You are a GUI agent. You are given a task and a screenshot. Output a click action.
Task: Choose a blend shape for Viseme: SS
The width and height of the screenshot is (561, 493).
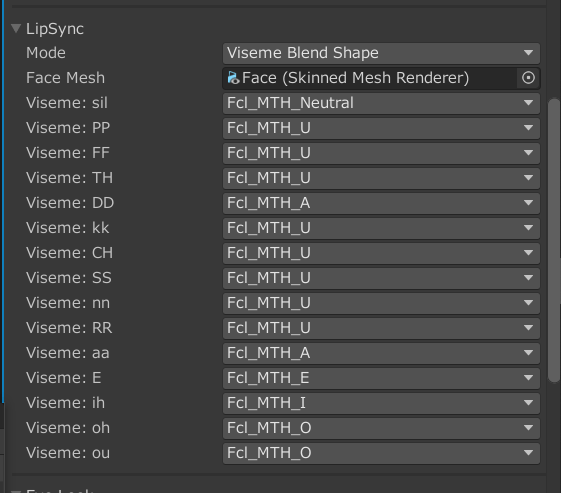tap(381, 278)
